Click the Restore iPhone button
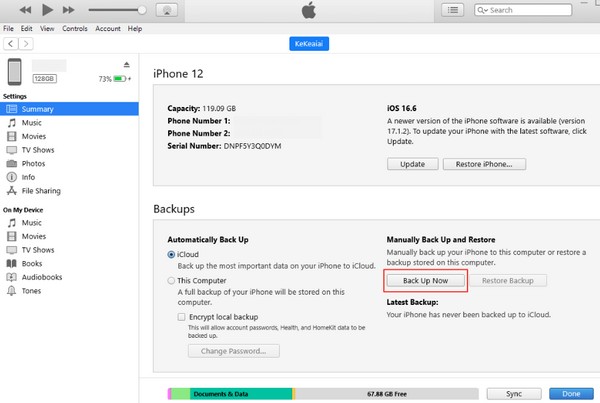 point(484,164)
